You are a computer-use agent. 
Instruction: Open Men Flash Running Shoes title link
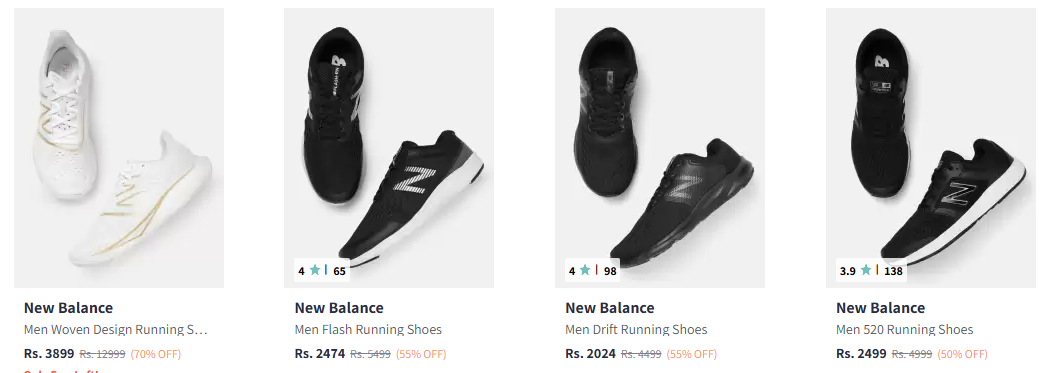368,330
